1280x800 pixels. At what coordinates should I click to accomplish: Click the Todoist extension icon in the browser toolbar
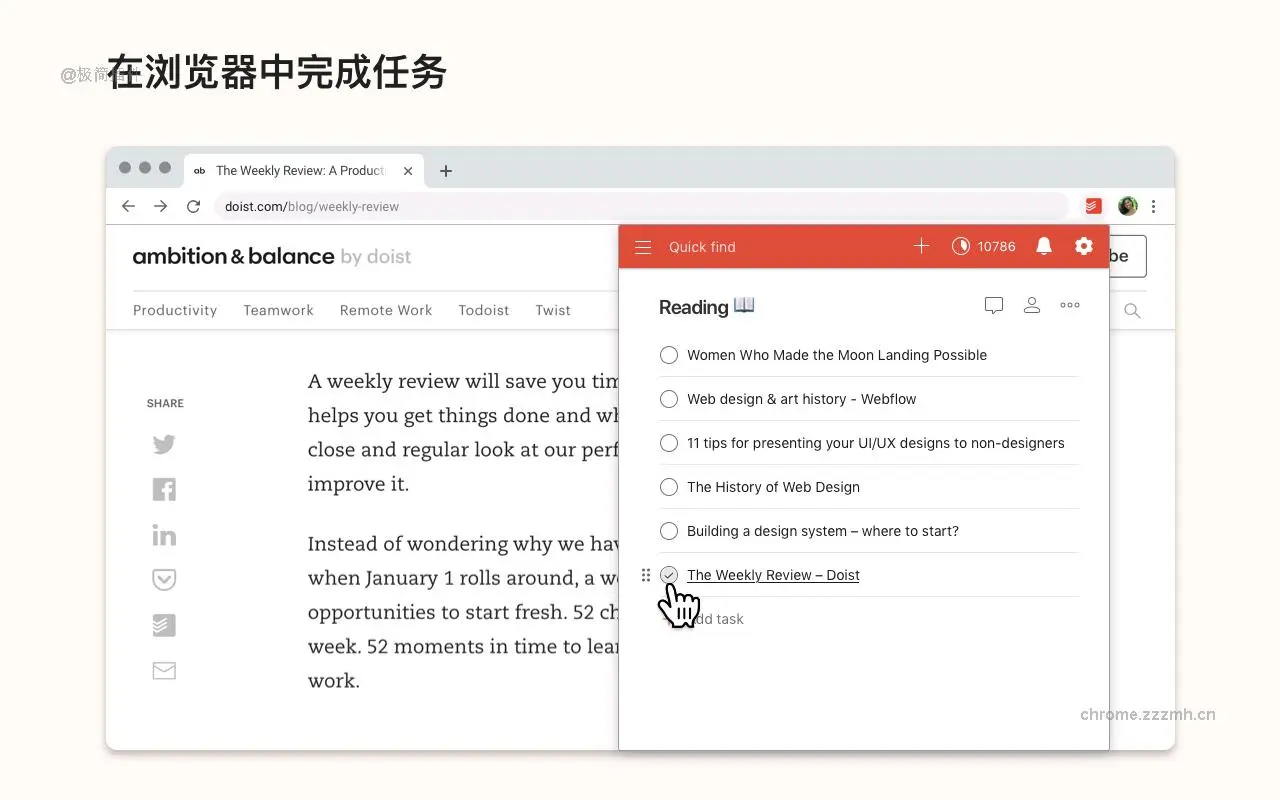(x=1093, y=206)
